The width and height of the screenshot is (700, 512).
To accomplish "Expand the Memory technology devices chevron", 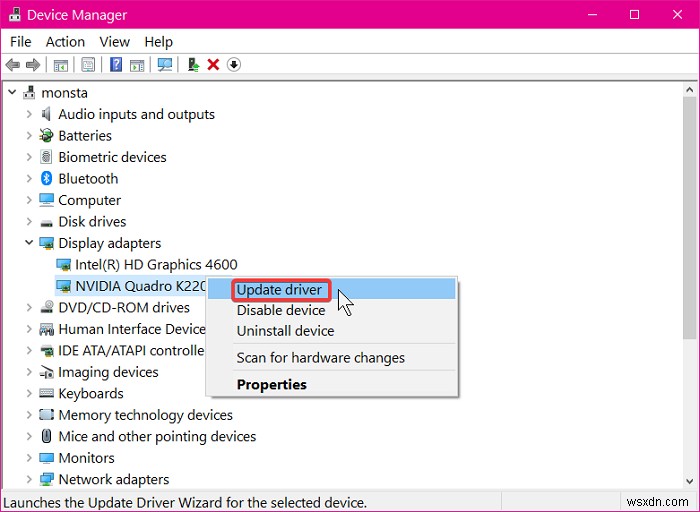I will coord(29,415).
